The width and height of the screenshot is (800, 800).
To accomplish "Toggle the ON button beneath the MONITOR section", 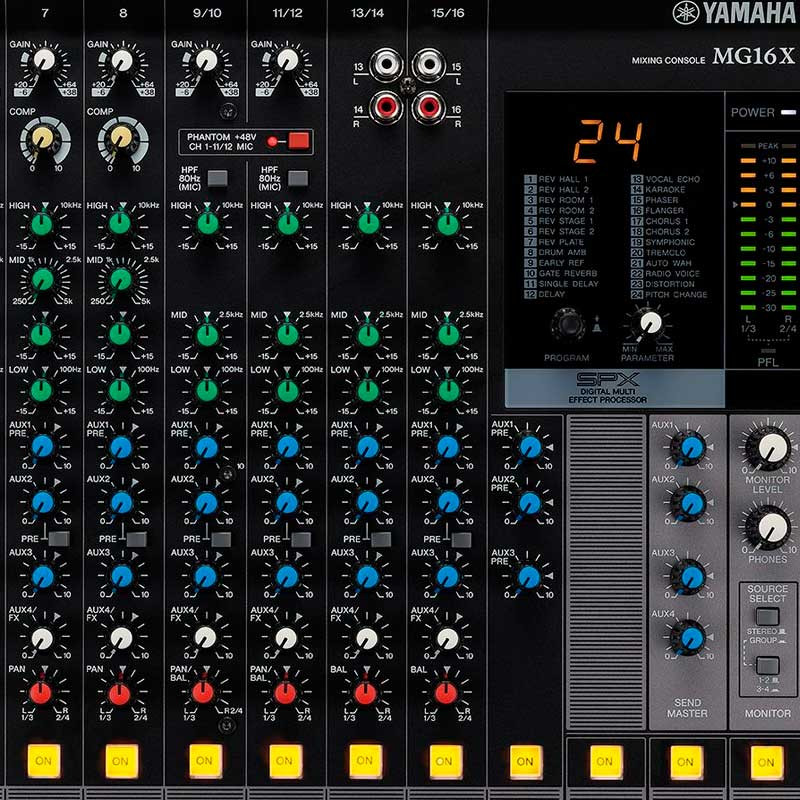I will (766, 762).
